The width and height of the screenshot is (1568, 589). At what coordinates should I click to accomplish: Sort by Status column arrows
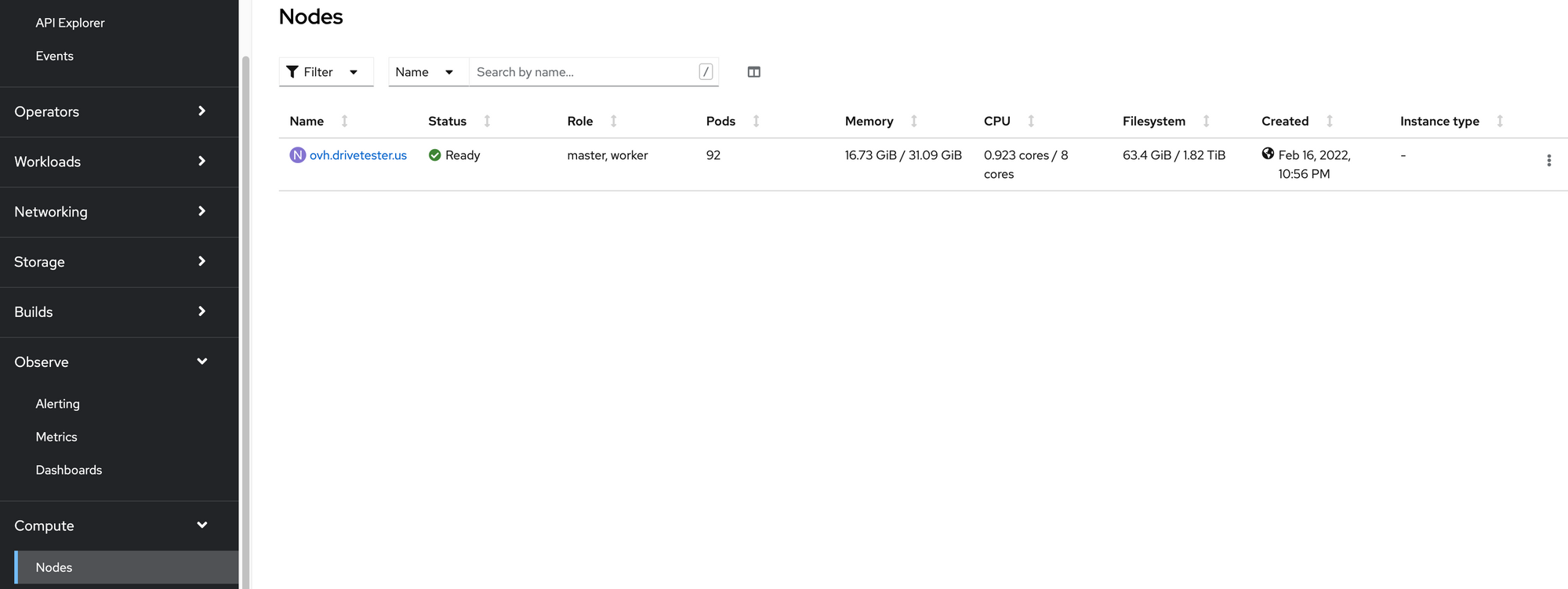[x=487, y=121]
